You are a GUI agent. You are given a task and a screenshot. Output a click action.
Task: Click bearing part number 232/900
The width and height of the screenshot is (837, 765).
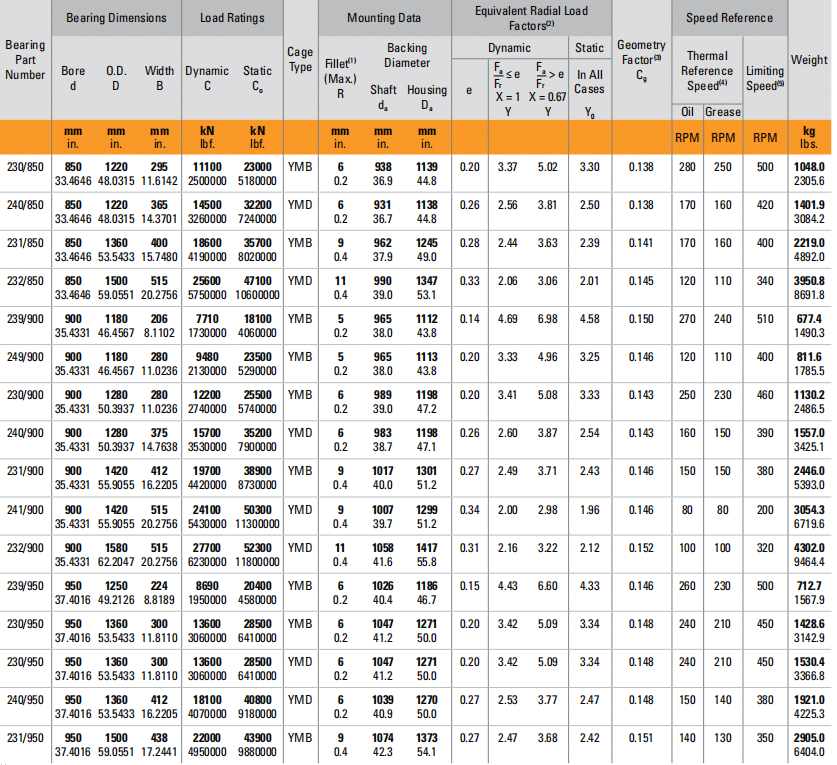point(25,548)
